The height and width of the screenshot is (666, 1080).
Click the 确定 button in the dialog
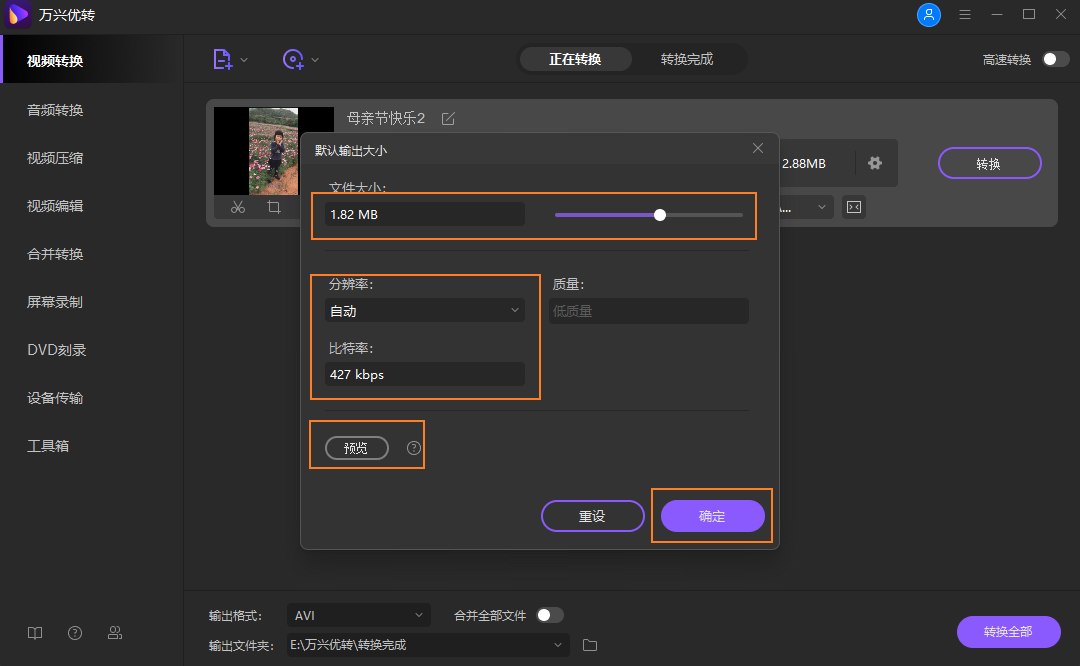712,515
